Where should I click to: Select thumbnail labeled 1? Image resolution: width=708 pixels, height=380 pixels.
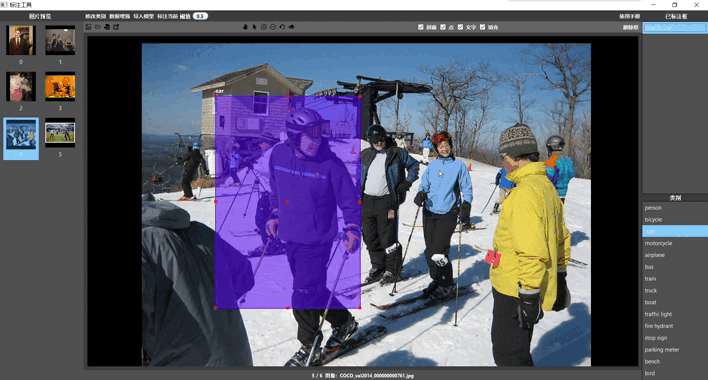click(60, 40)
